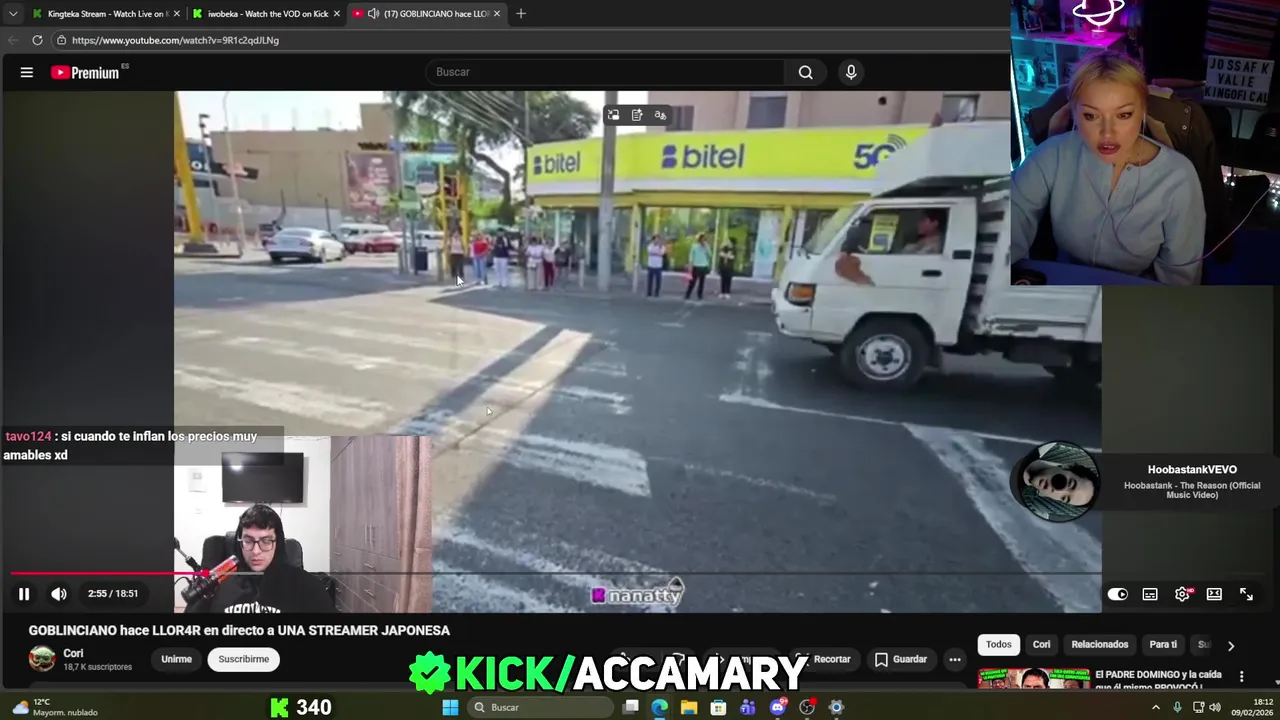Save video with Guardar button
Screen dimensions: 1280x720
click(x=900, y=659)
